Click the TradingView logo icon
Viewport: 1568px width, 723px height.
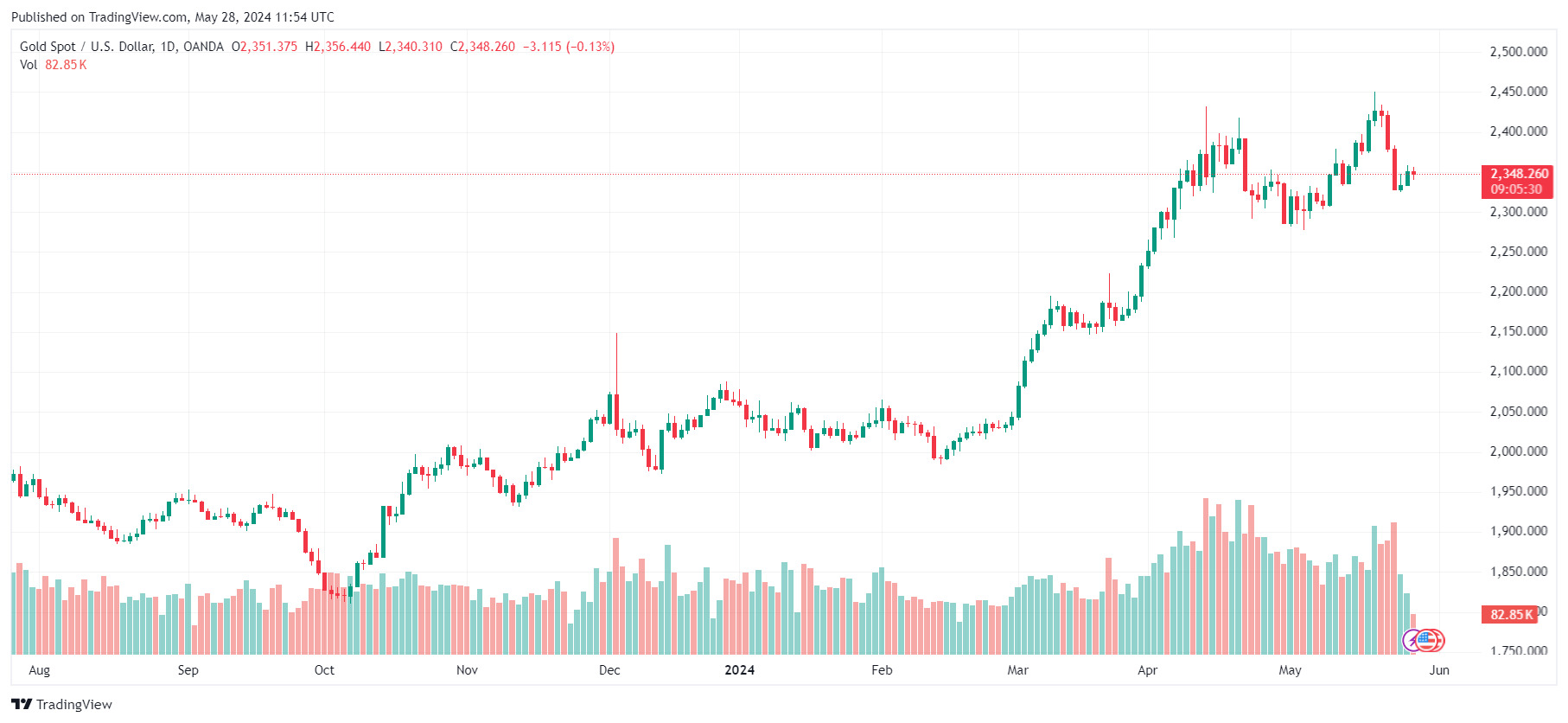pyautogui.click(x=21, y=704)
